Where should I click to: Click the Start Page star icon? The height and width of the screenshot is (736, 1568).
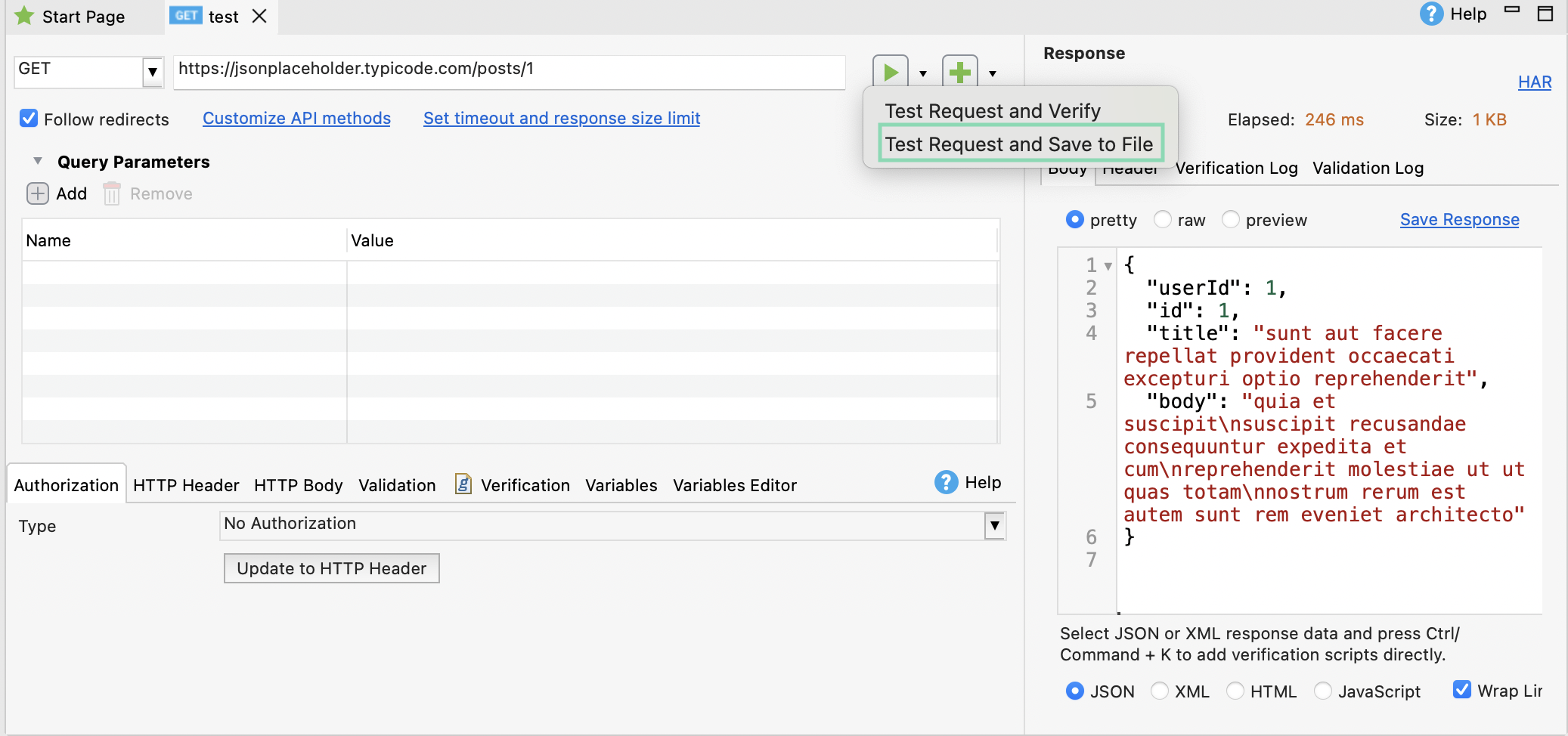24,16
